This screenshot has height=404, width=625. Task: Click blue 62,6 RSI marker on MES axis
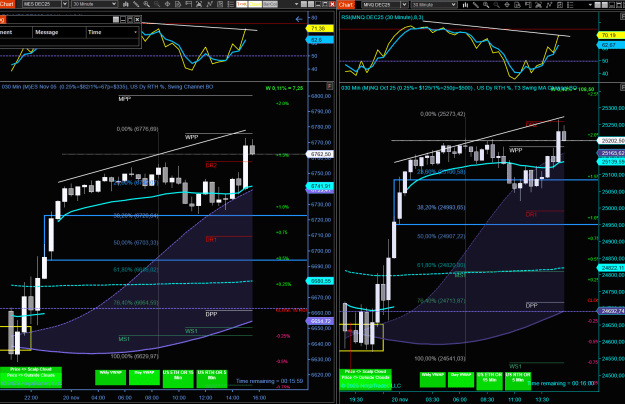click(319, 40)
